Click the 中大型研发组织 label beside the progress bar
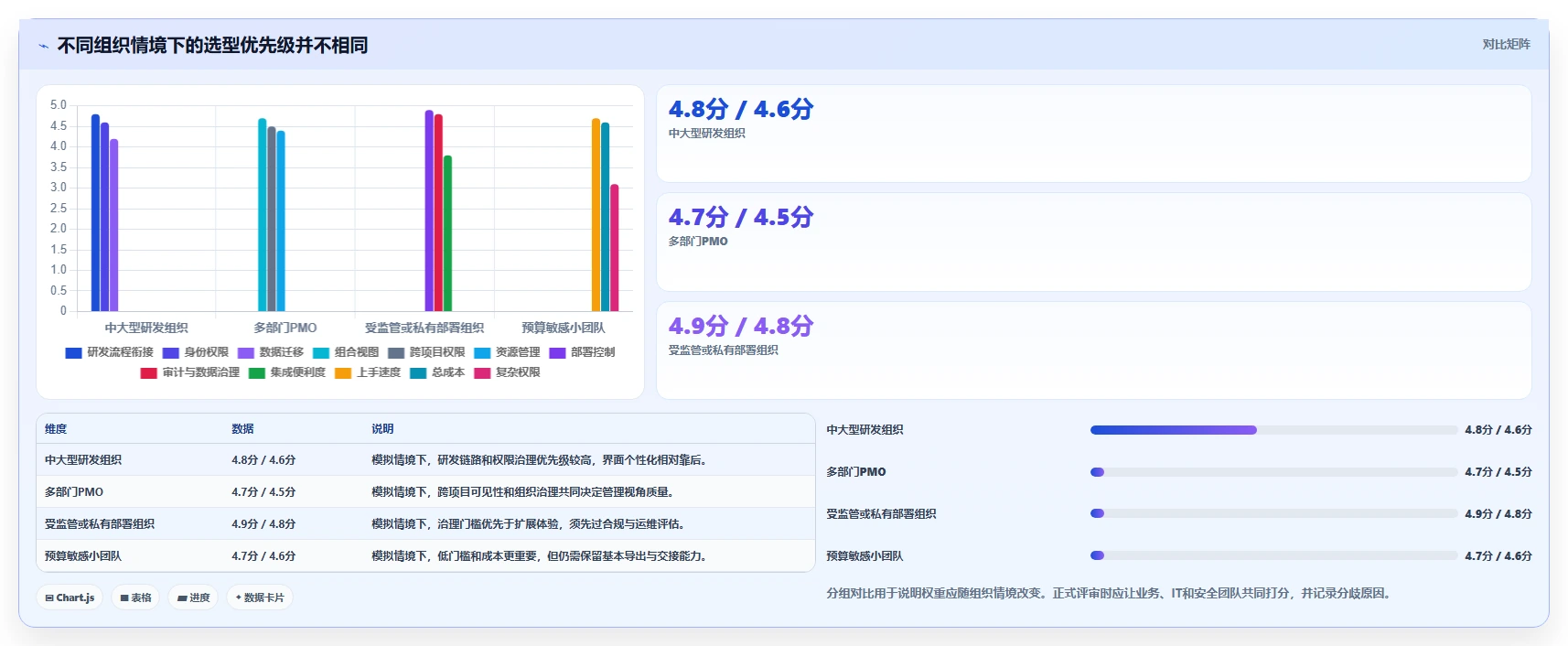This screenshot has height=646, width=1568. (x=865, y=430)
